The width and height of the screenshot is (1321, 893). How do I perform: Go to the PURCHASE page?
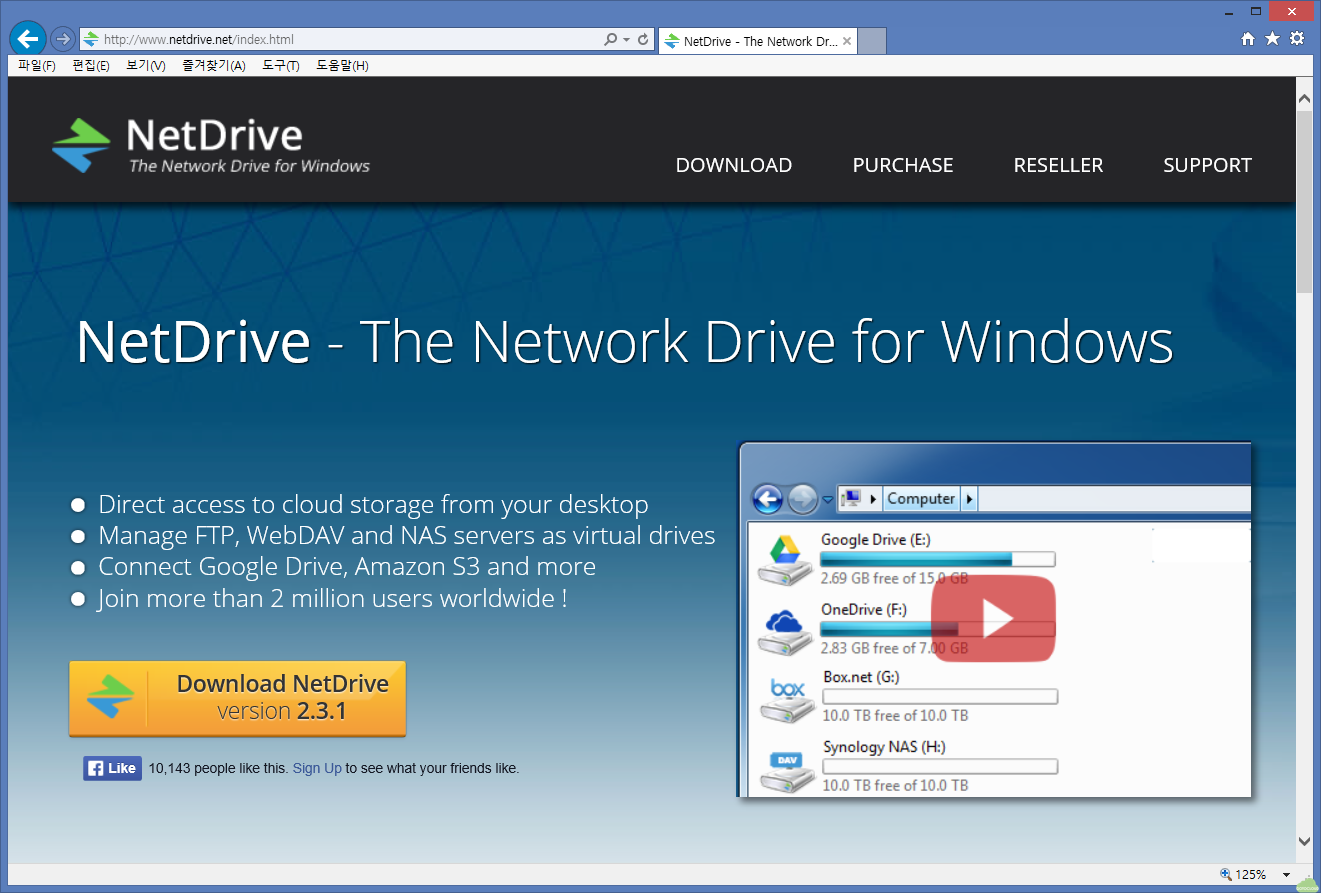coord(903,165)
